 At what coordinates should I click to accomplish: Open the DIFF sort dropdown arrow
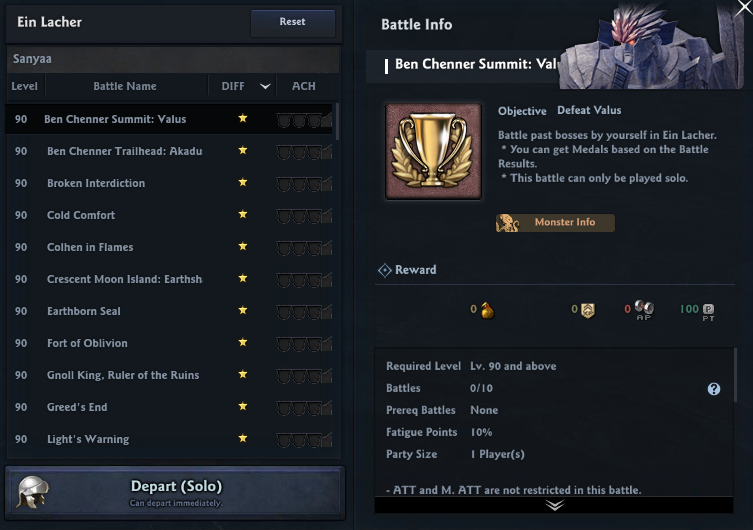pyautogui.click(x=265, y=87)
